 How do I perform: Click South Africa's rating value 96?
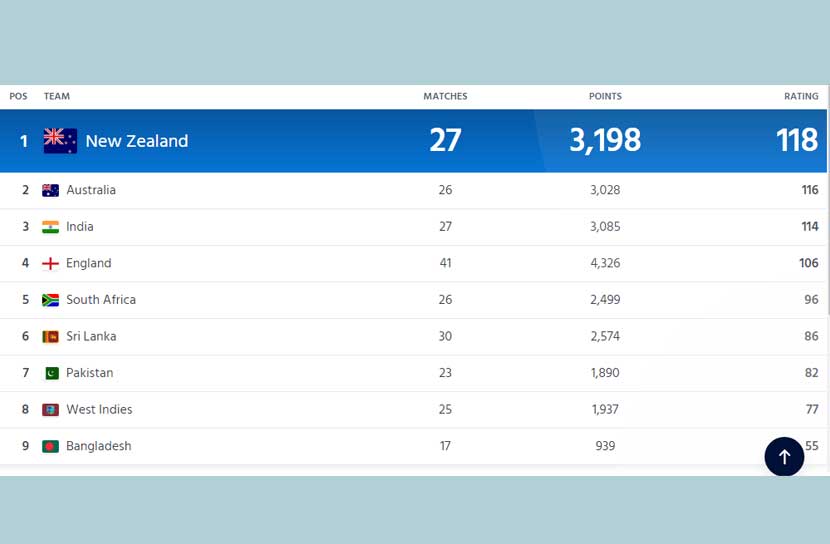[811, 300]
